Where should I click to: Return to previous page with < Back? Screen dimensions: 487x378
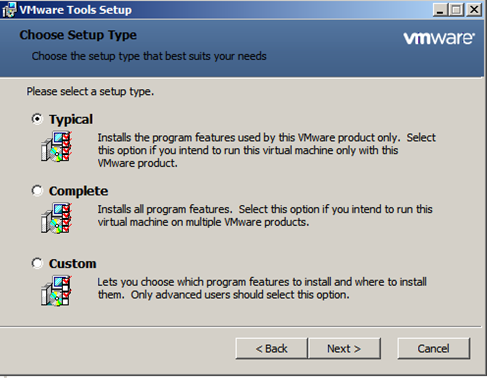click(x=271, y=348)
